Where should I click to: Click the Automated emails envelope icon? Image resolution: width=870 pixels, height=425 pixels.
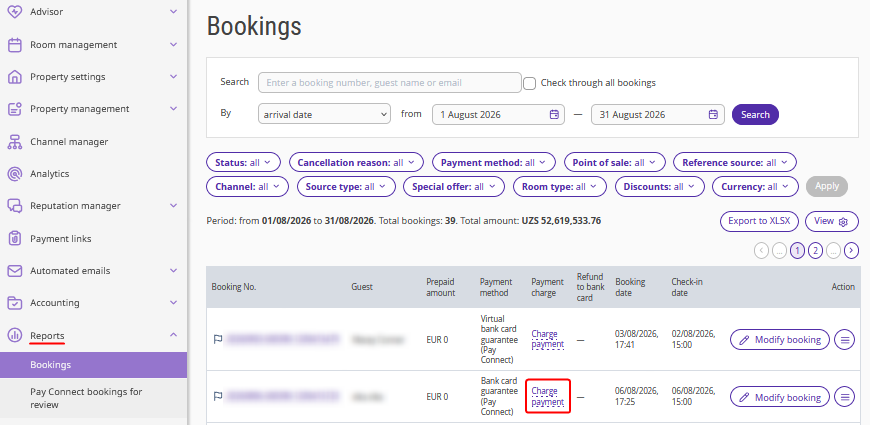click(15, 271)
